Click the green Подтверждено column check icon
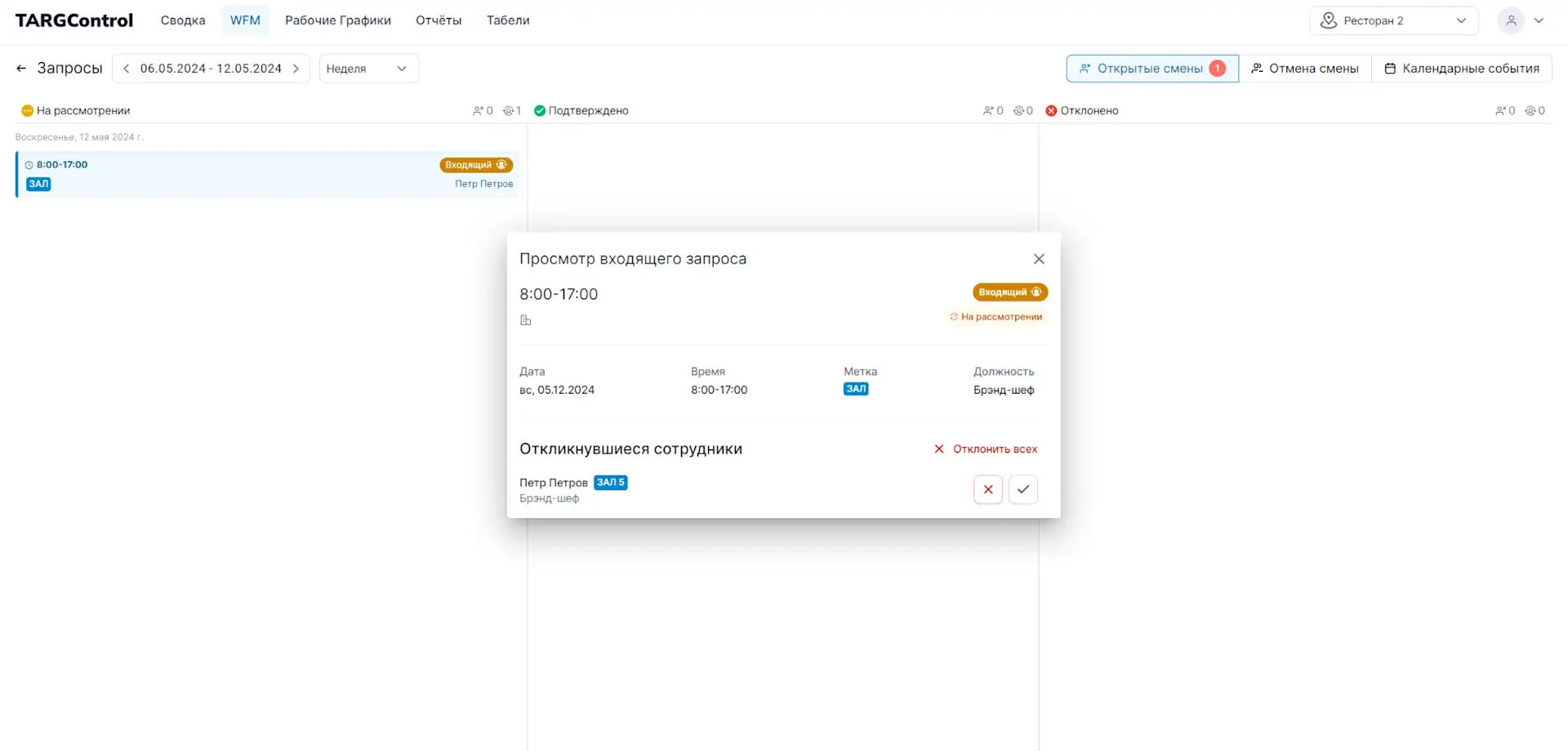This screenshot has width=1568, height=751. click(540, 111)
